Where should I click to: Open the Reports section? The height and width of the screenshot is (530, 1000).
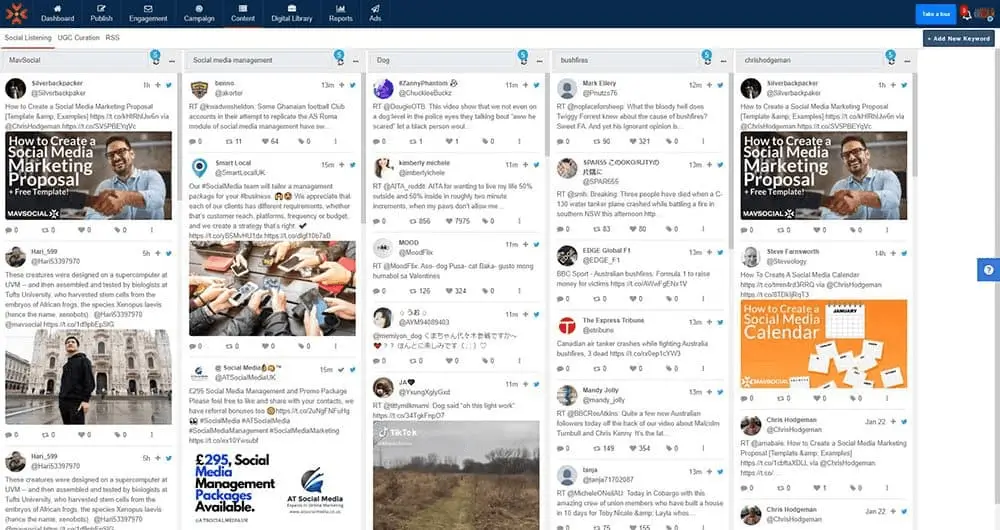point(341,13)
